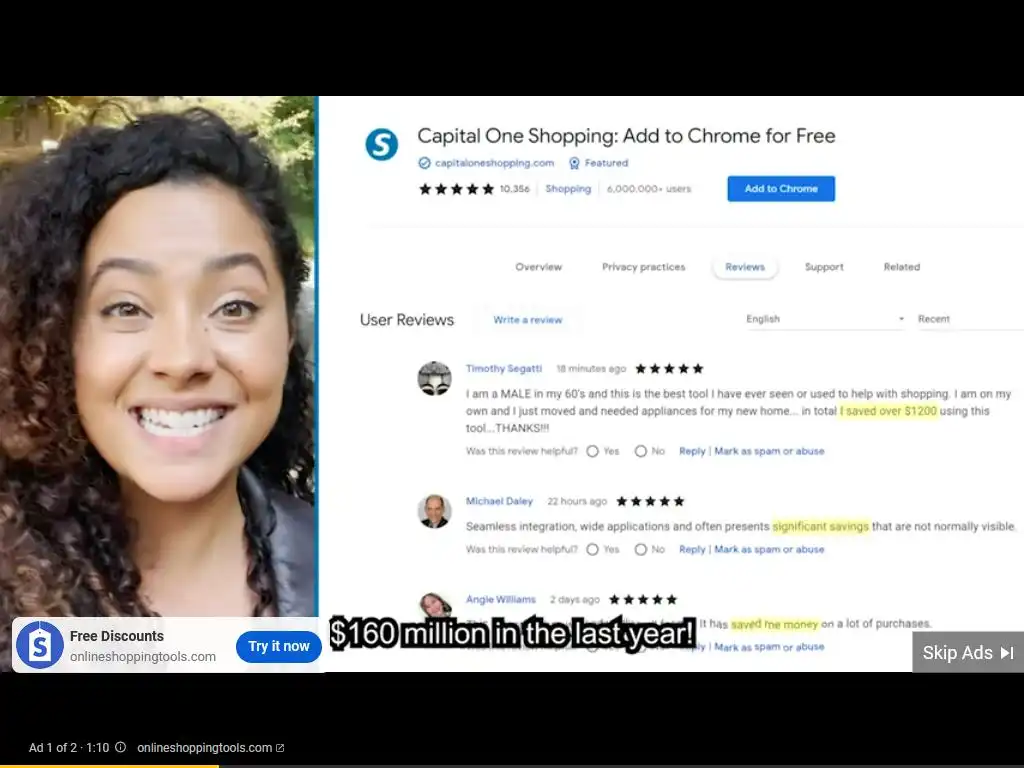
Task: Open the Support tab
Action: point(824,267)
